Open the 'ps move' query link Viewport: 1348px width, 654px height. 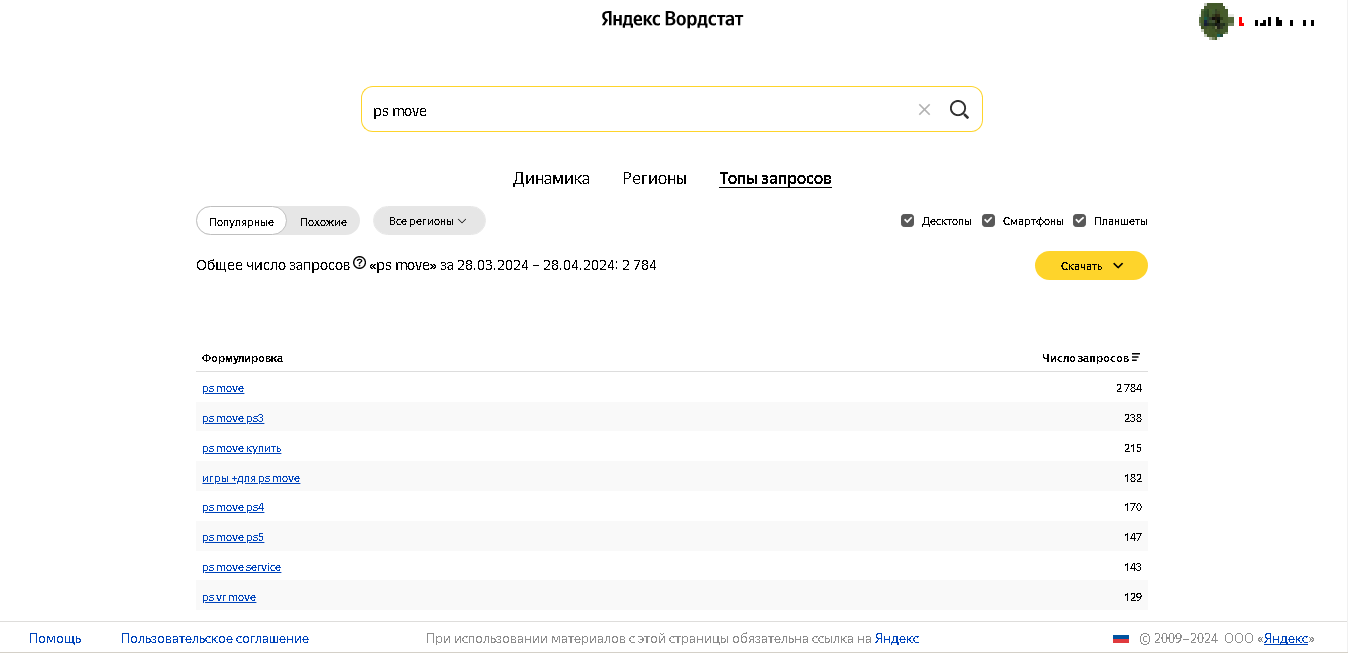(223, 388)
